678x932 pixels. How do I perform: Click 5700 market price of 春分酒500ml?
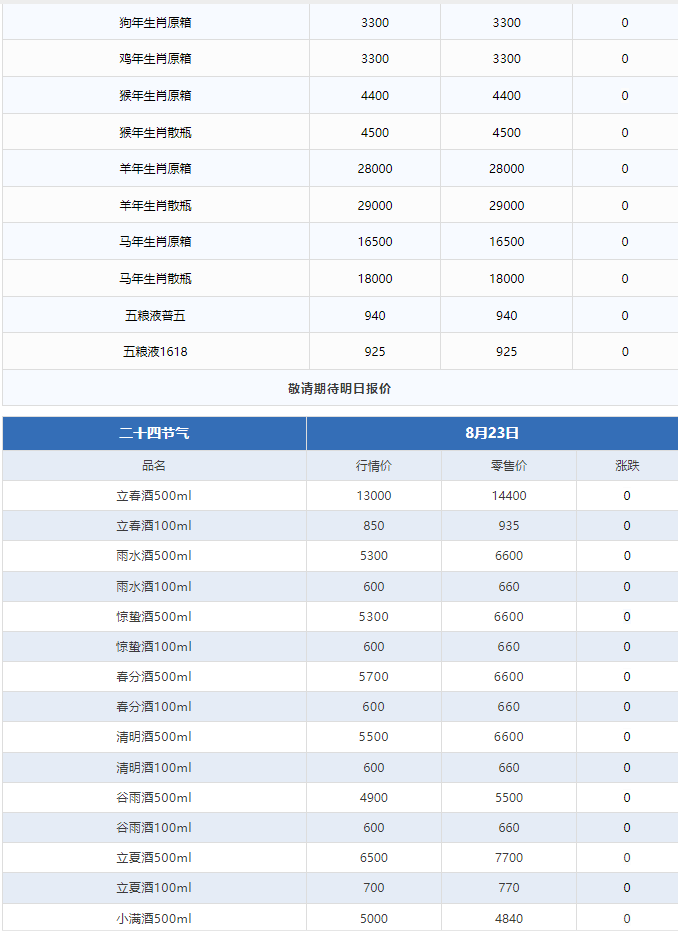(374, 677)
